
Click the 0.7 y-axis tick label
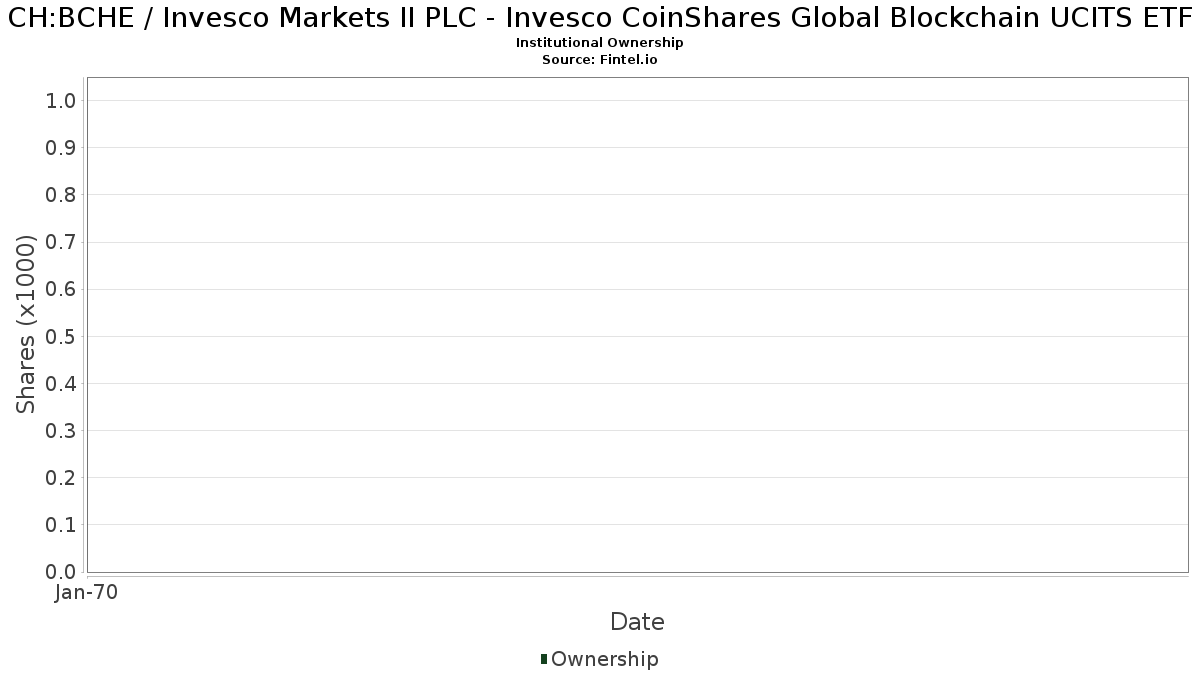61,242
